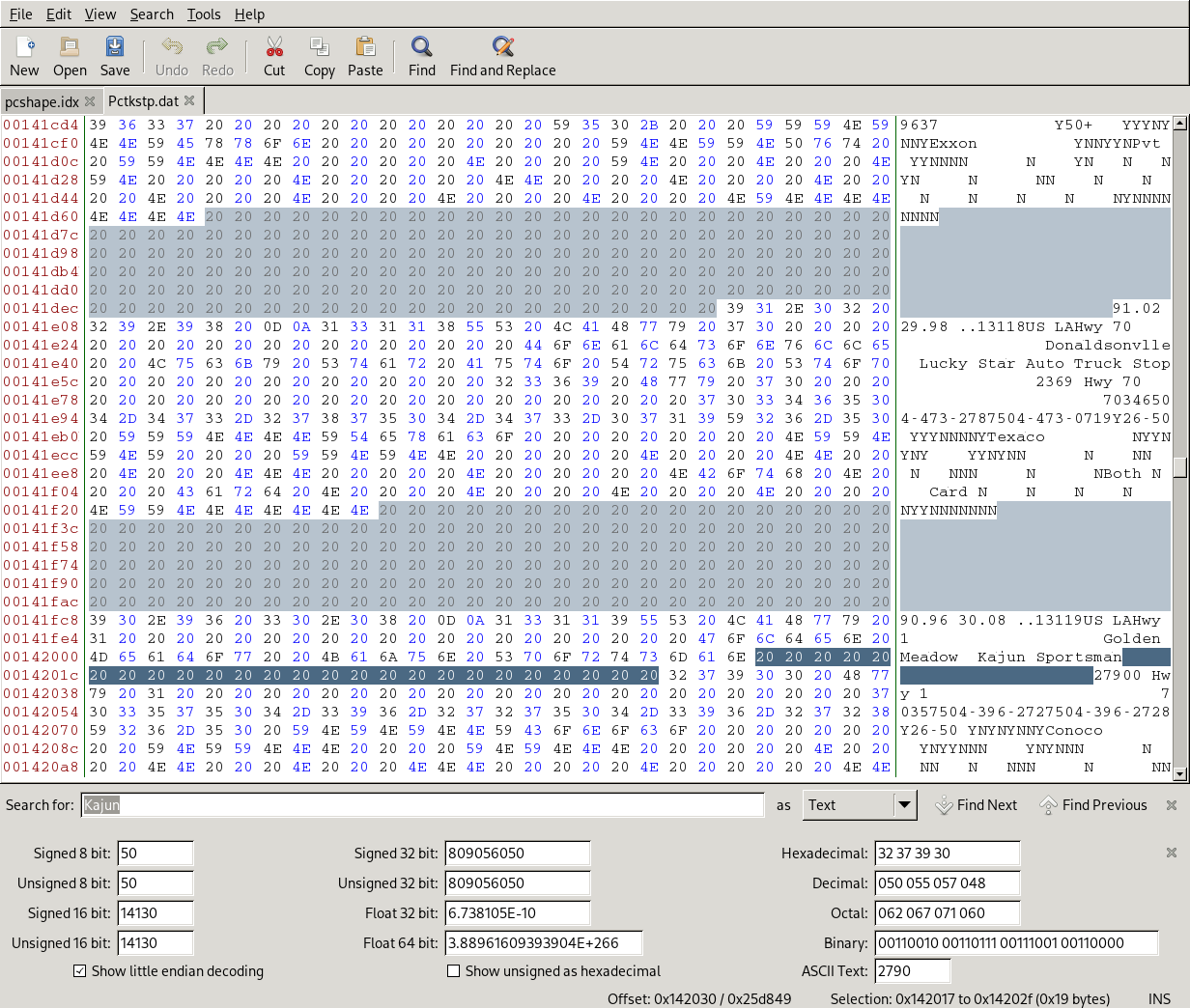This screenshot has height=1008, width=1190.
Task: Click offset 00142000 row address
Action: pyautogui.click(x=41, y=657)
